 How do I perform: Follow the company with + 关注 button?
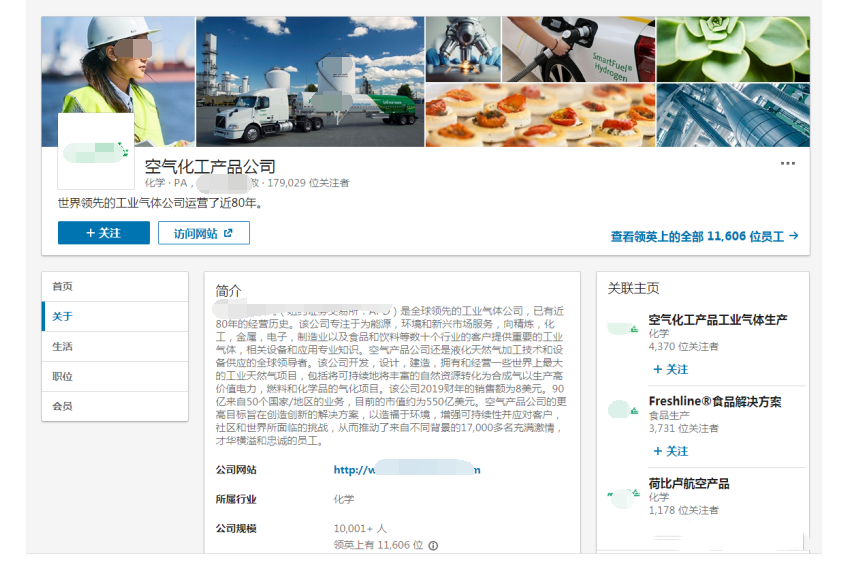(104, 233)
